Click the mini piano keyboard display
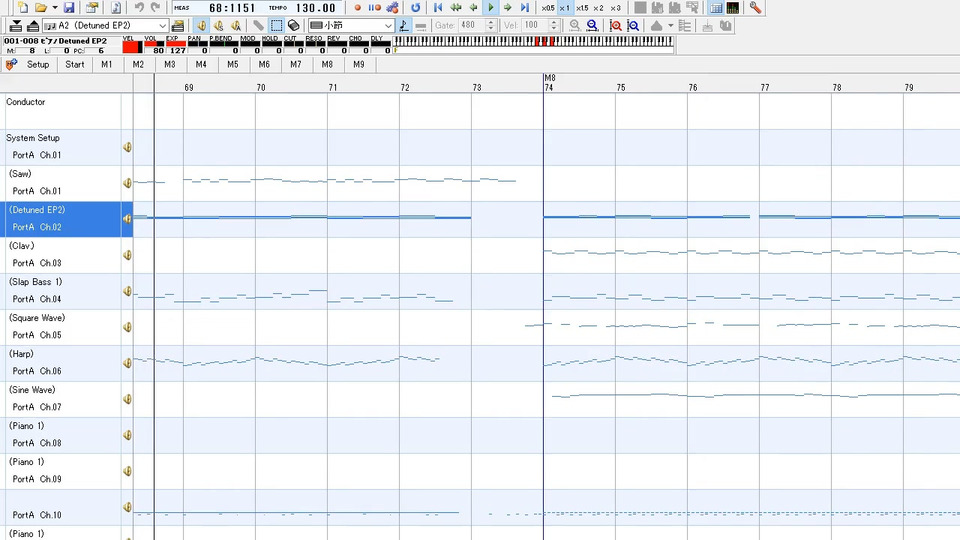This screenshot has height=540, width=960. click(x=533, y=42)
